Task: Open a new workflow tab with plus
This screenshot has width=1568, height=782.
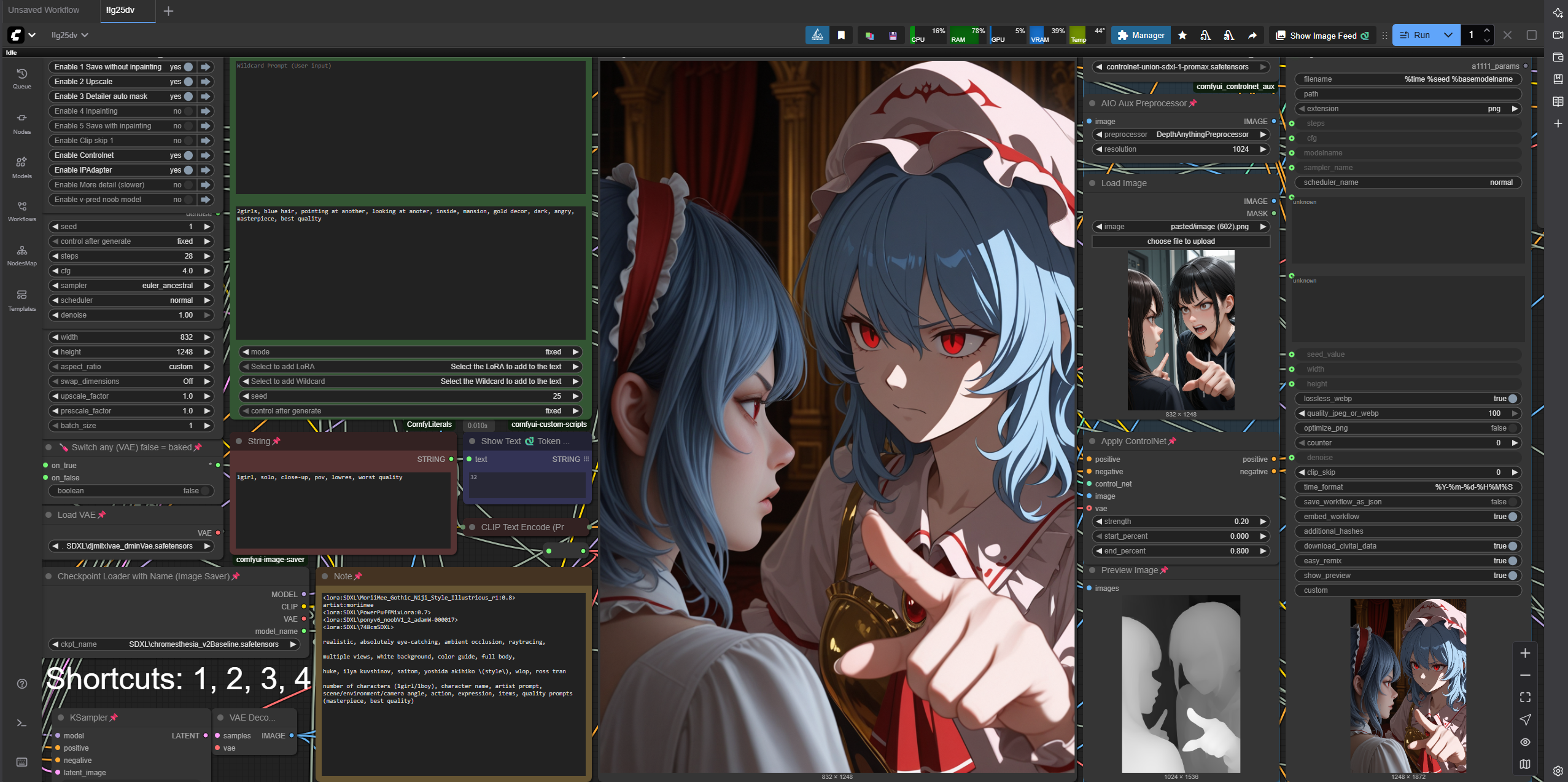Action: [x=168, y=10]
